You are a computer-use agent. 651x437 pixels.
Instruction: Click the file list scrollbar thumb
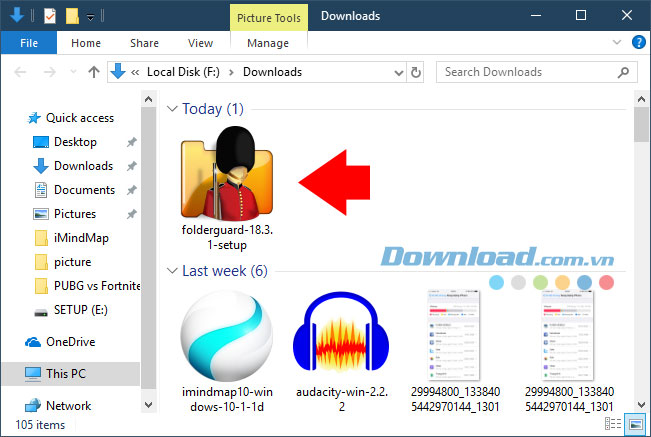point(641,125)
